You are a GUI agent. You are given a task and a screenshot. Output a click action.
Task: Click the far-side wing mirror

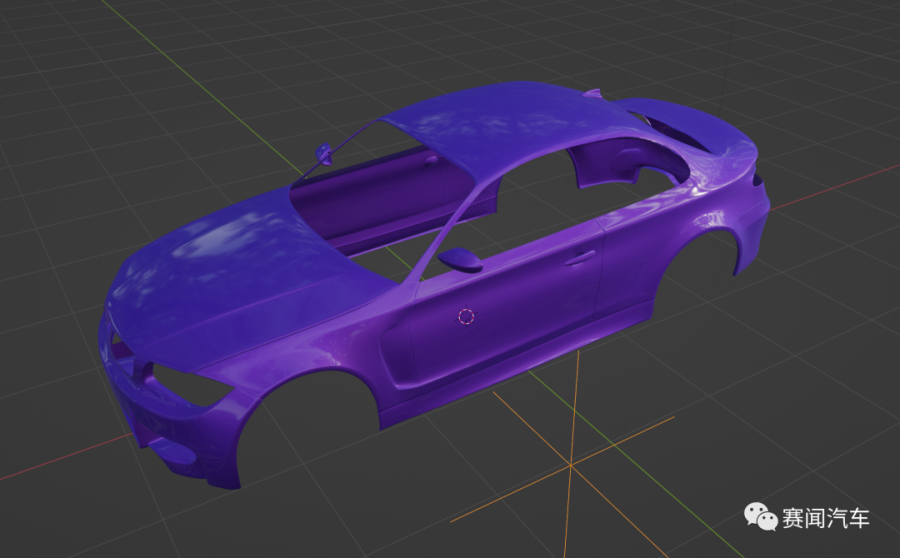pyautogui.click(x=324, y=153)
